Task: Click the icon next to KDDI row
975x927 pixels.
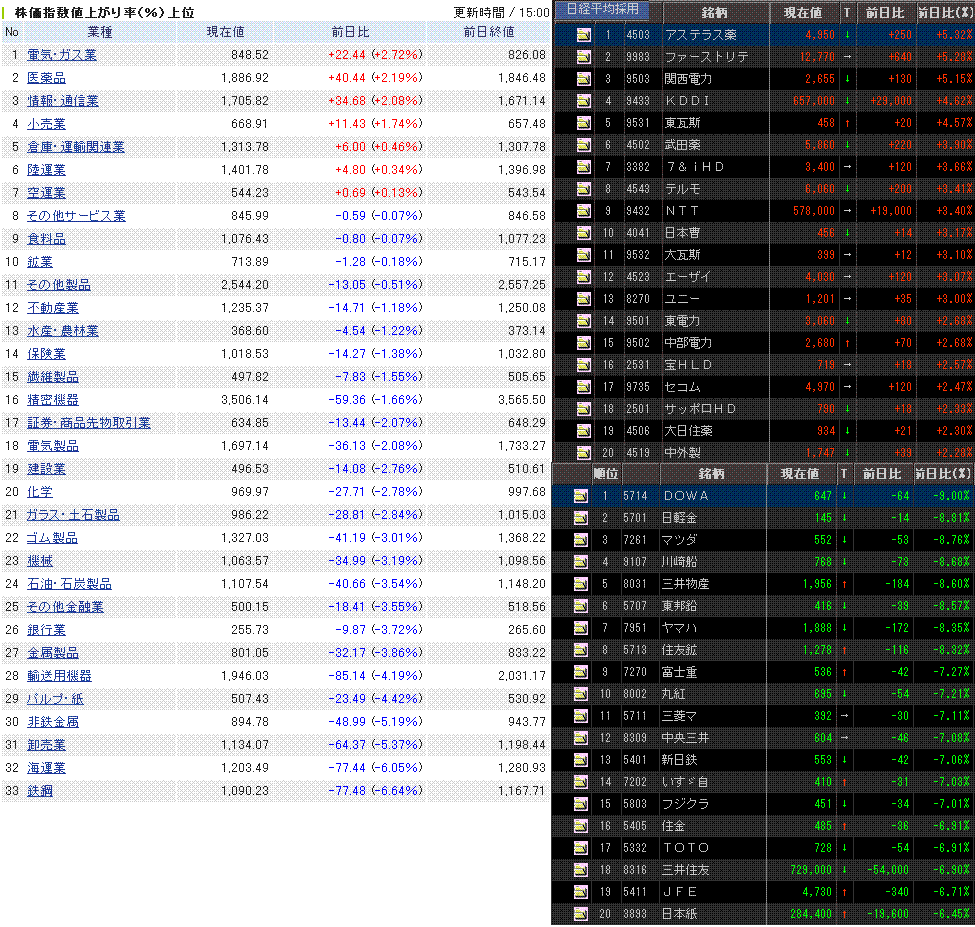Action: 583,101
